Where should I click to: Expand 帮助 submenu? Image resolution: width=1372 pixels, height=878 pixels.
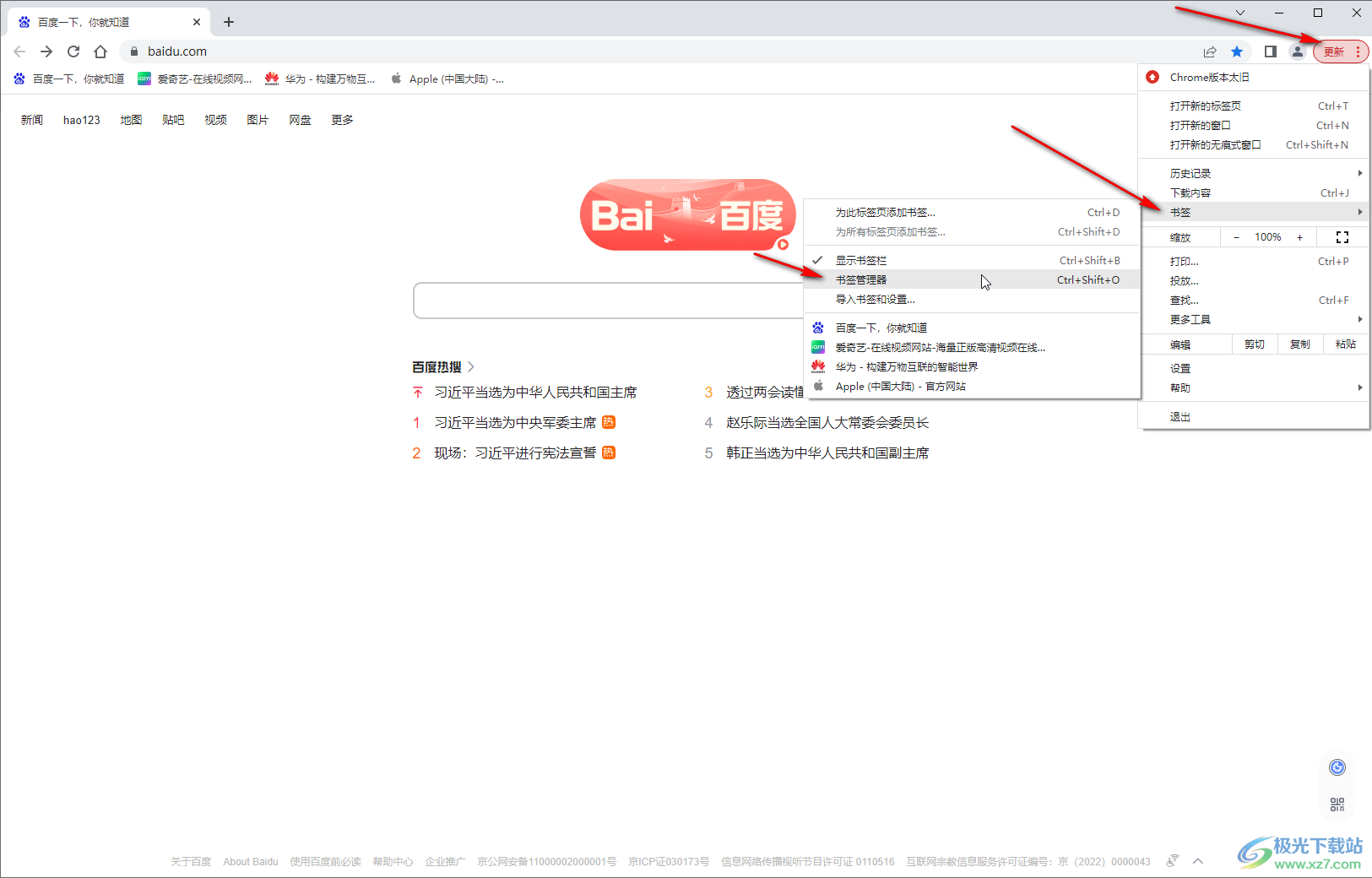click(1254, 388)
